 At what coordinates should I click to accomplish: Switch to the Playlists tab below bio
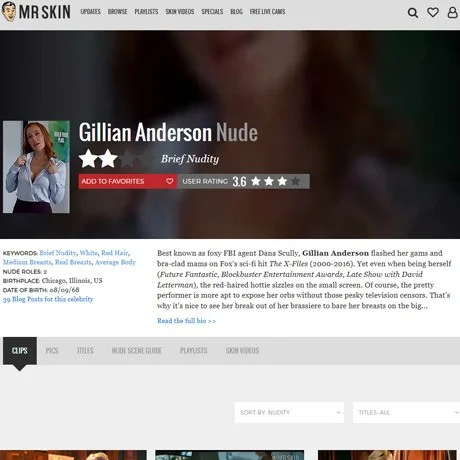click(x=194, y=351)
